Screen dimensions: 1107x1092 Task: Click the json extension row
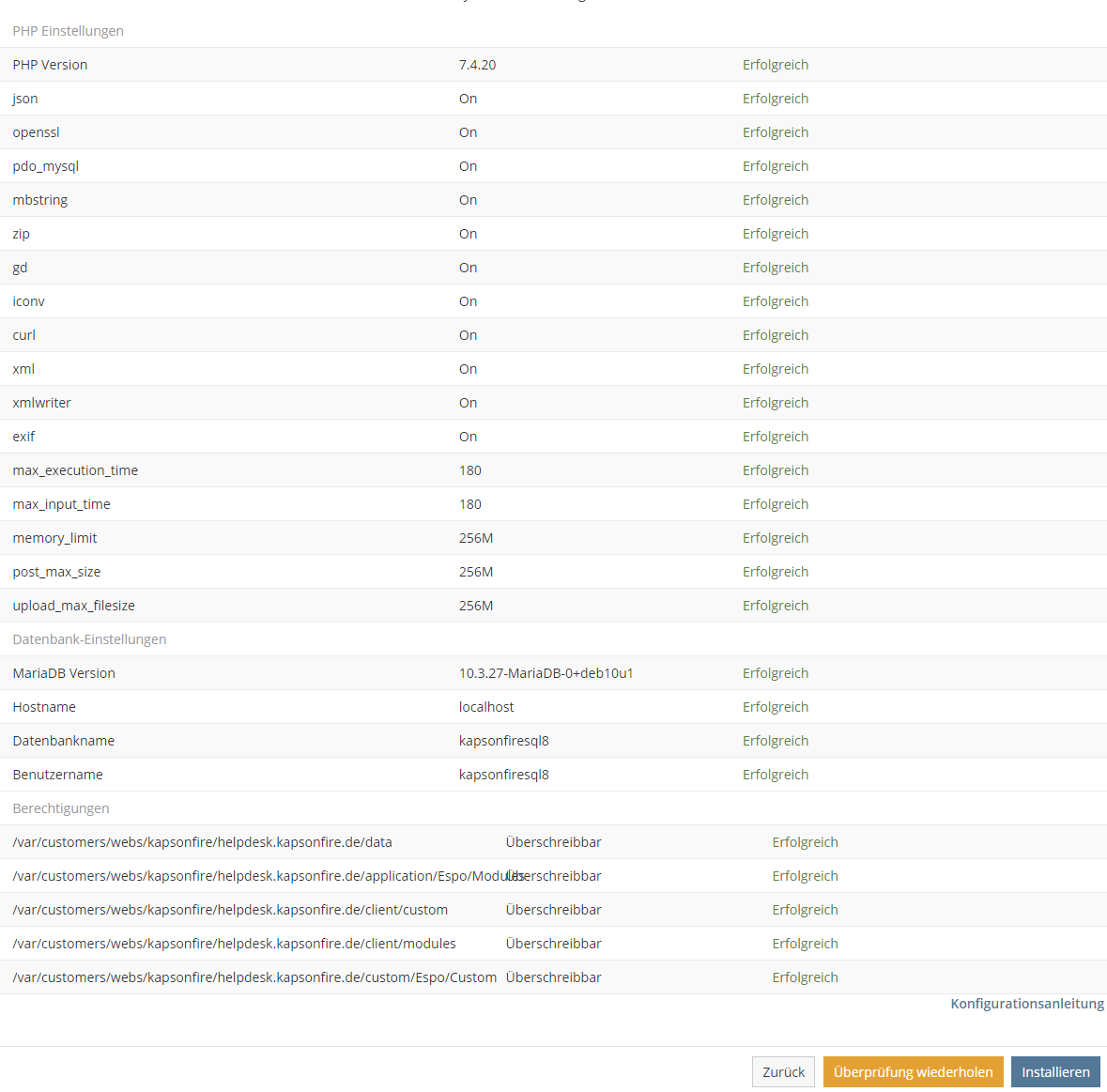pos(24,98)
